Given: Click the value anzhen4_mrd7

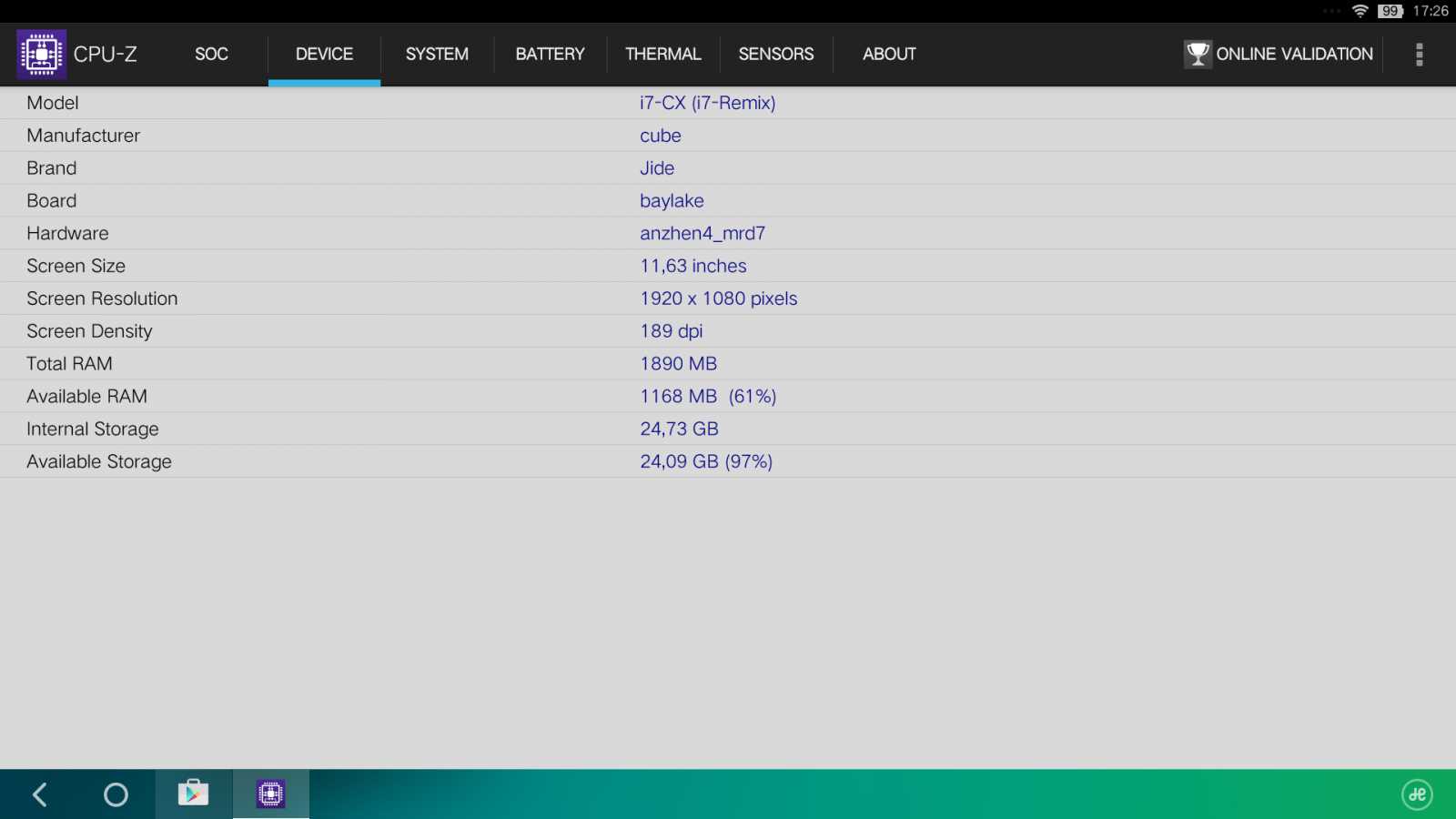Looking at the screenshot, I should click(703, 234).
